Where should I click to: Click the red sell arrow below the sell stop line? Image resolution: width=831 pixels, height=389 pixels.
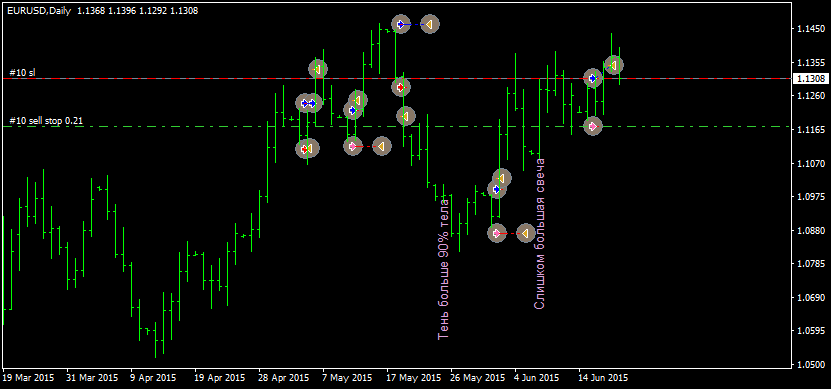(x=304, y=149)
